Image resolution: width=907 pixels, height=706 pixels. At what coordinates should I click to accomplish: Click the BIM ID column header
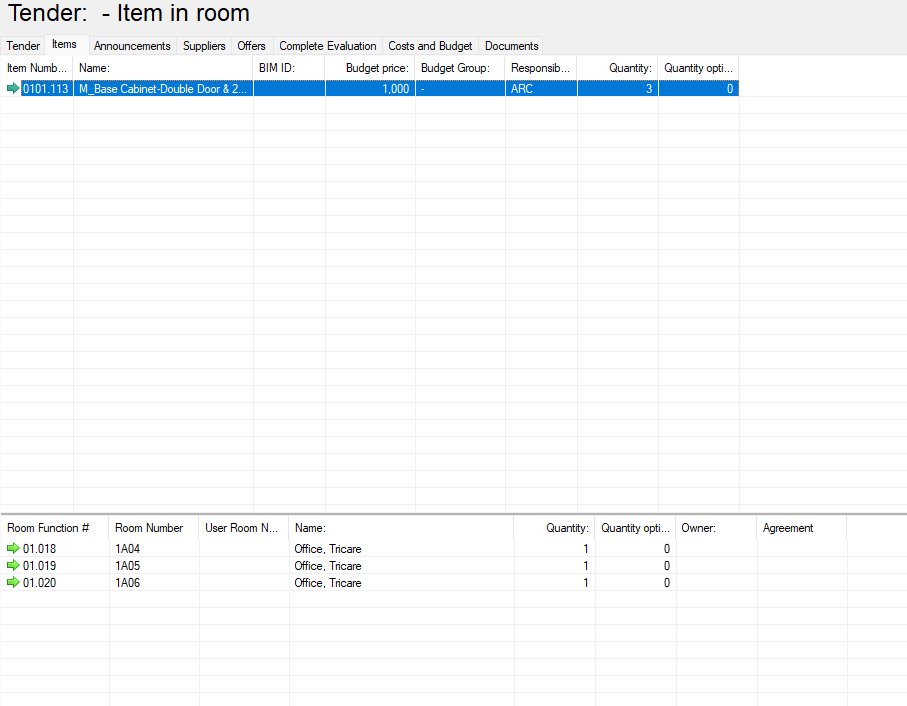click(x=276, y=68)
